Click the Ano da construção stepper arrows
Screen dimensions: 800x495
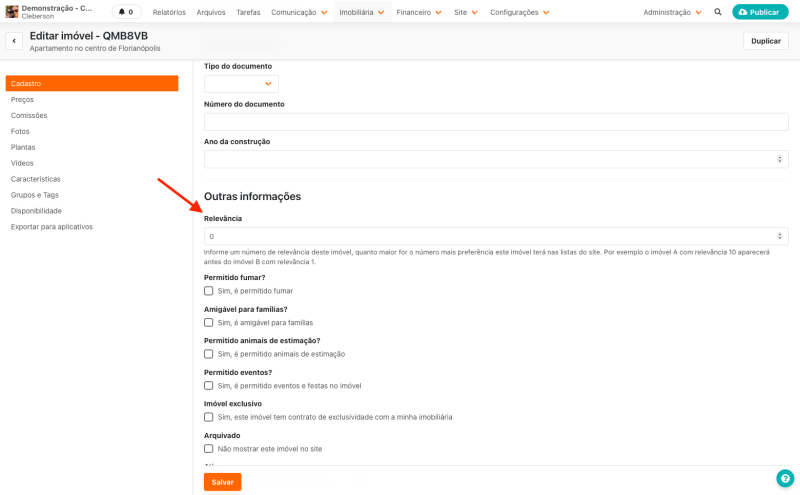pyautogui.click(x=779, y=159)
